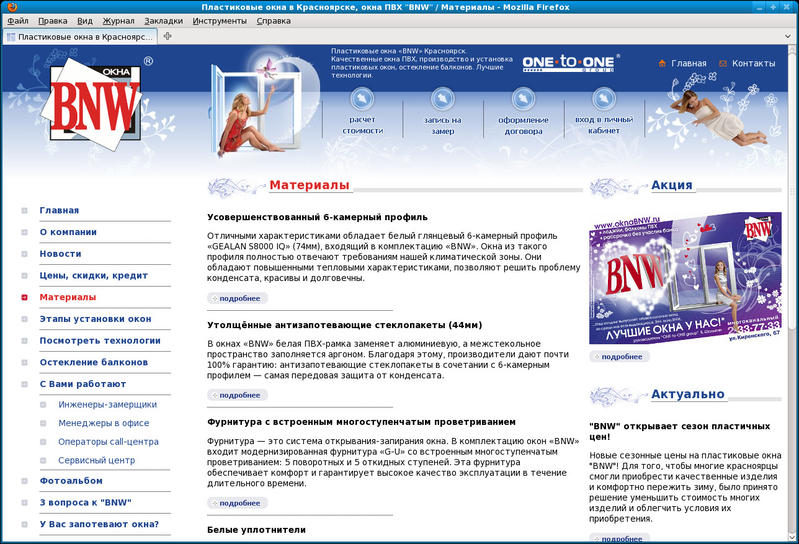The height and width of the screenshot is (544, 799).
Task: Click the heading 'Утолщённые антизапотевающие стеклопакеты (44мм)'
Action: click(344, 325)
